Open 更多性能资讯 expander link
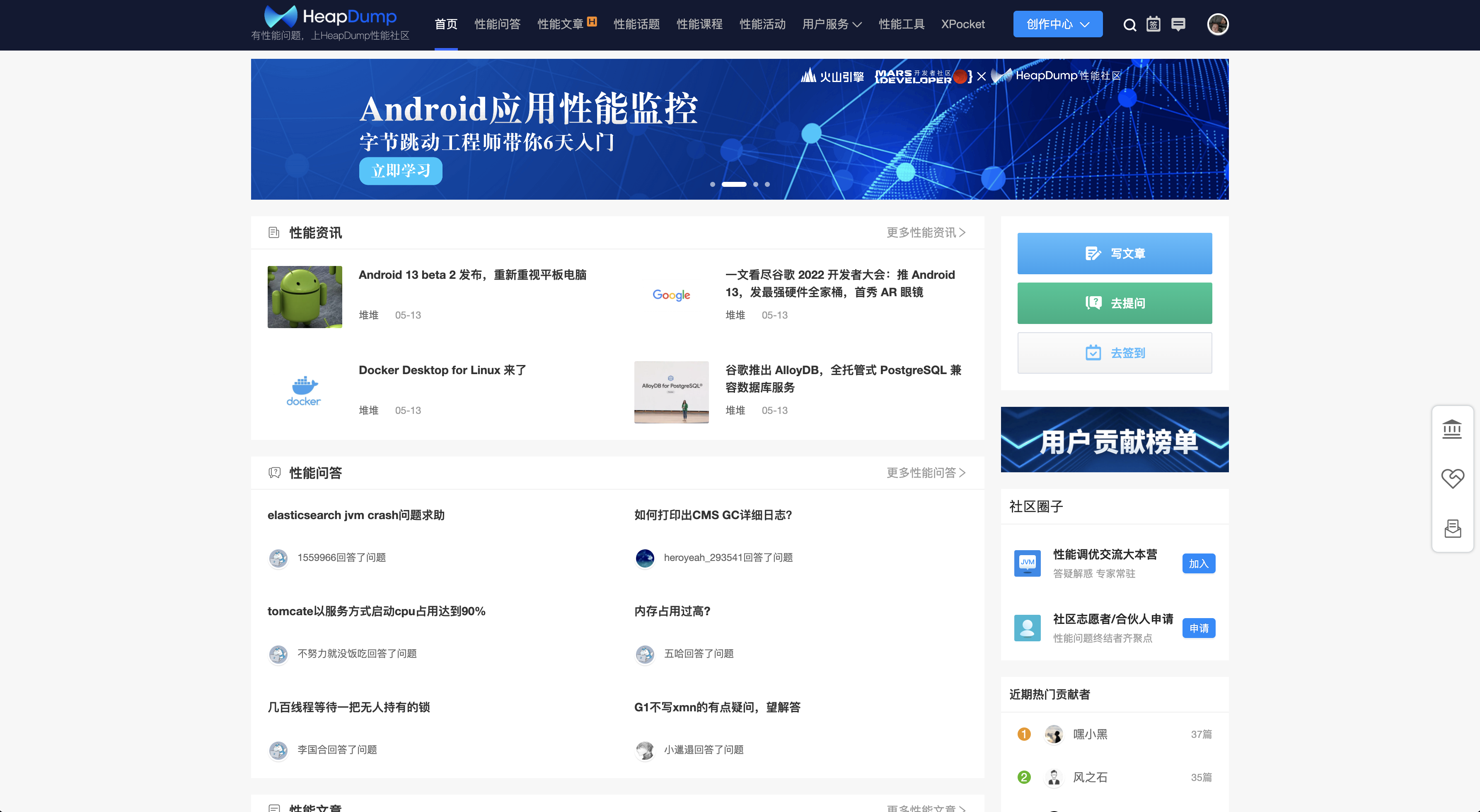This screenshot has width=1480, height=812. click(x=926, y=232)
